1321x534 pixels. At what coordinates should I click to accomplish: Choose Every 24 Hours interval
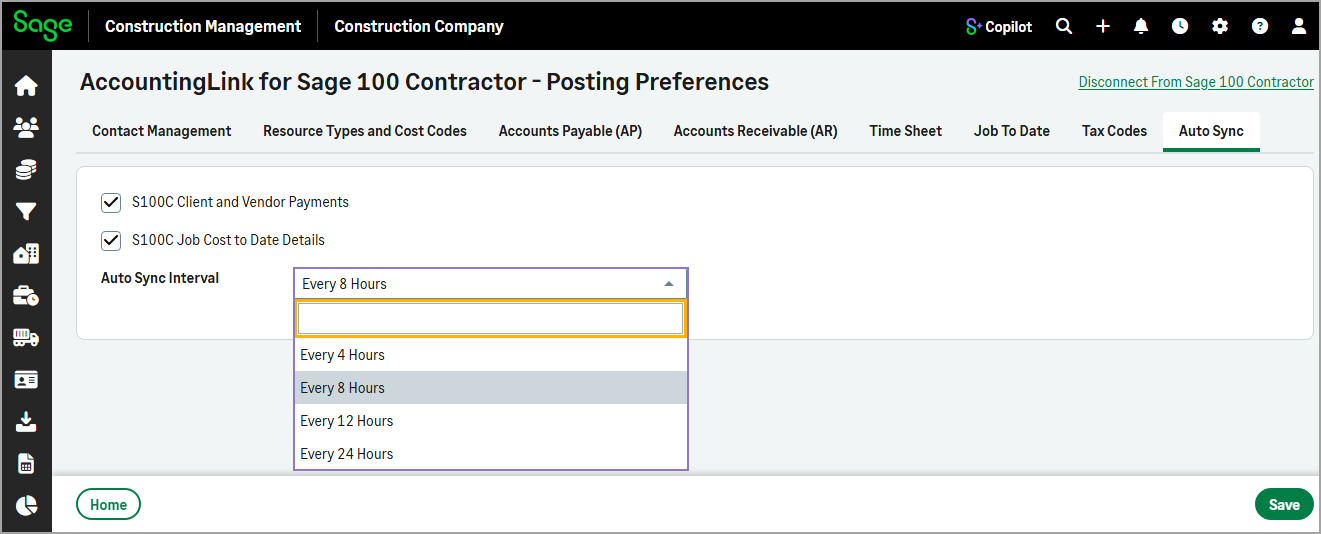coord(347,454)
